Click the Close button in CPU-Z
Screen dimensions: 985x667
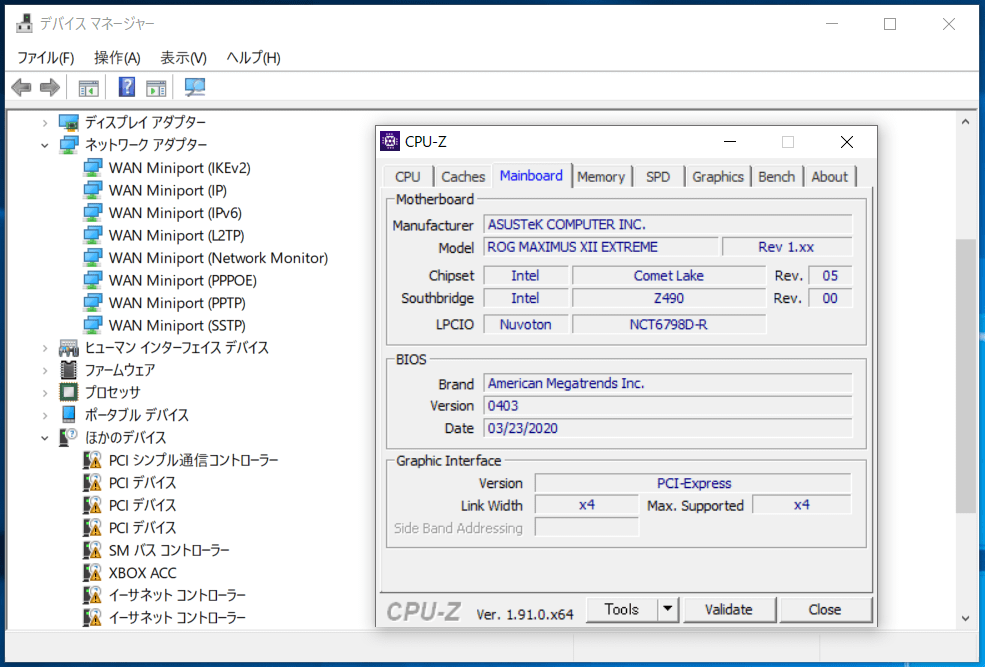825,609
